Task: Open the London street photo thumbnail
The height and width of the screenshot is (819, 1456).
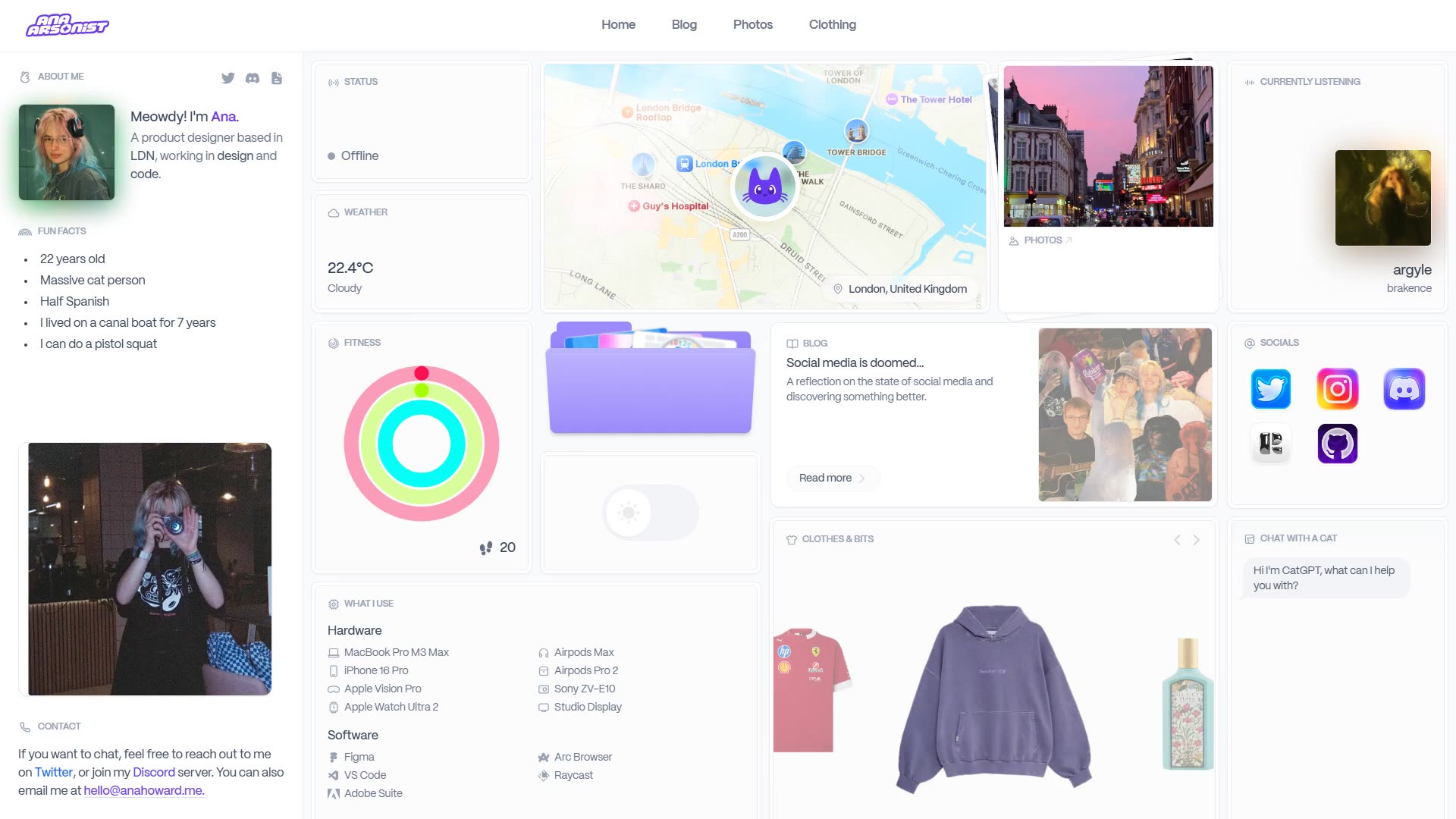Action: tap(1108, 146)
